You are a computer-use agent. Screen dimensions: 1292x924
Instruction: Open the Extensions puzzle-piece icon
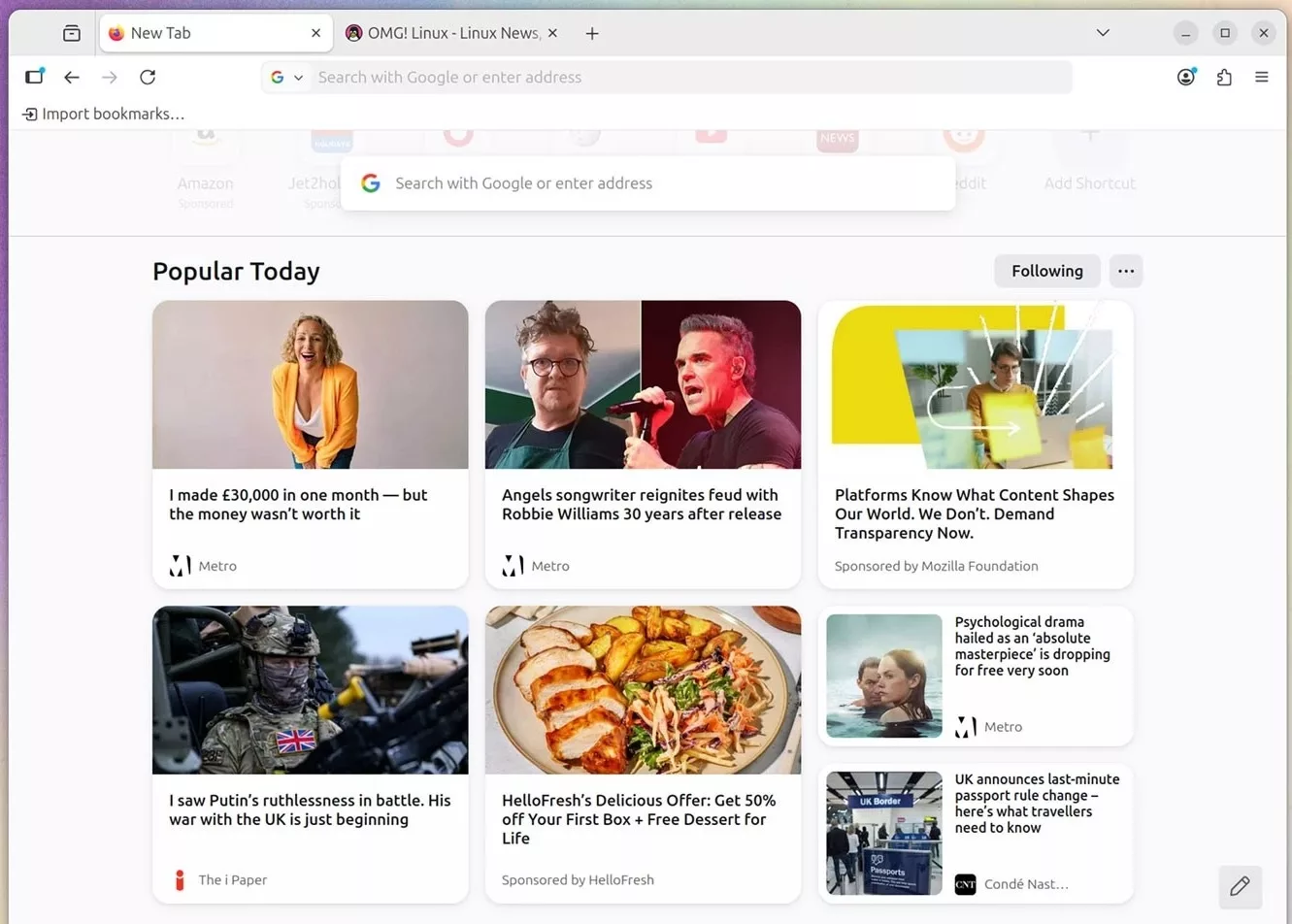click(x=1224, y=77)
